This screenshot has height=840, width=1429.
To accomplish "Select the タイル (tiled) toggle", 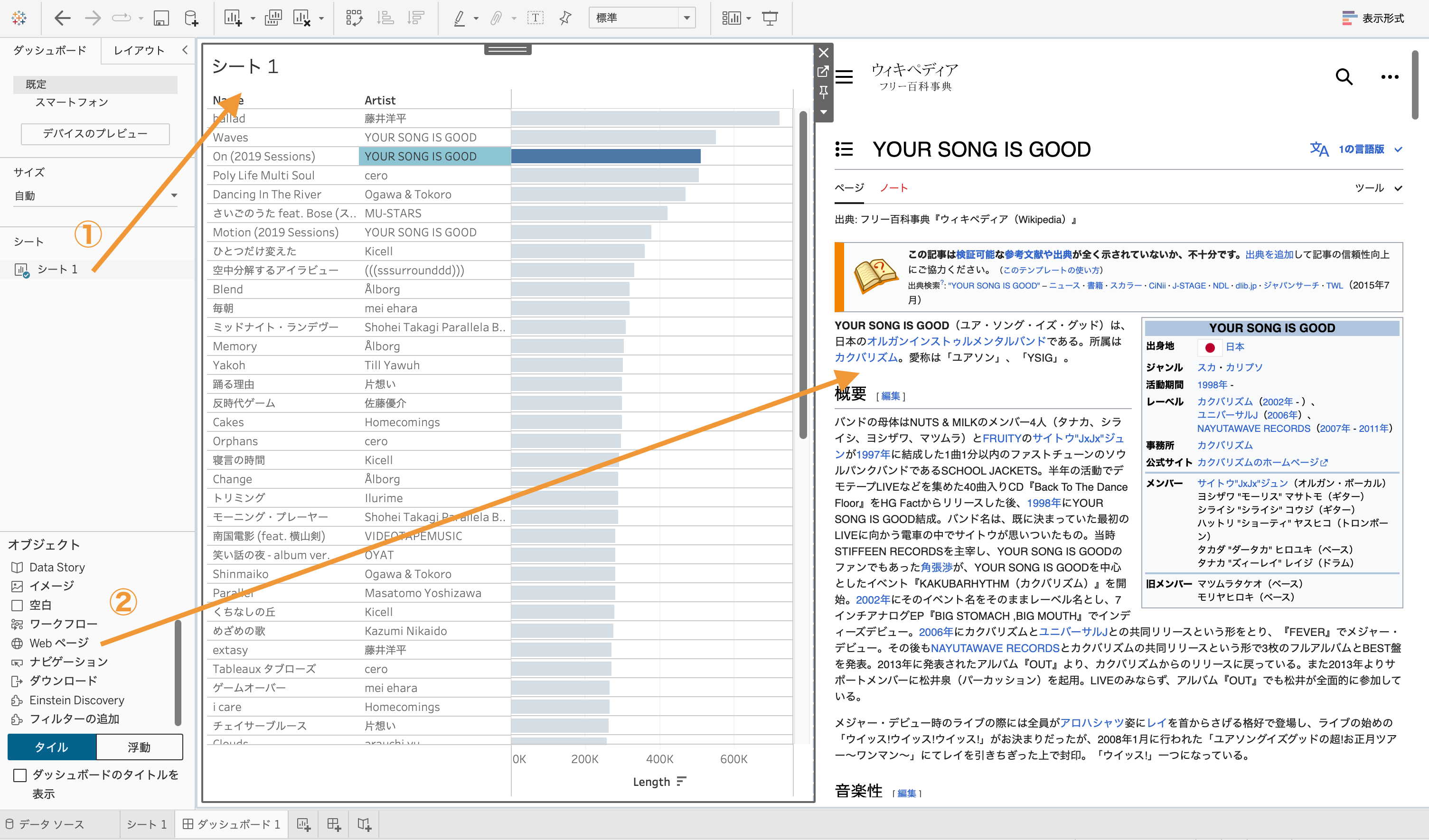I will point(52,747).
